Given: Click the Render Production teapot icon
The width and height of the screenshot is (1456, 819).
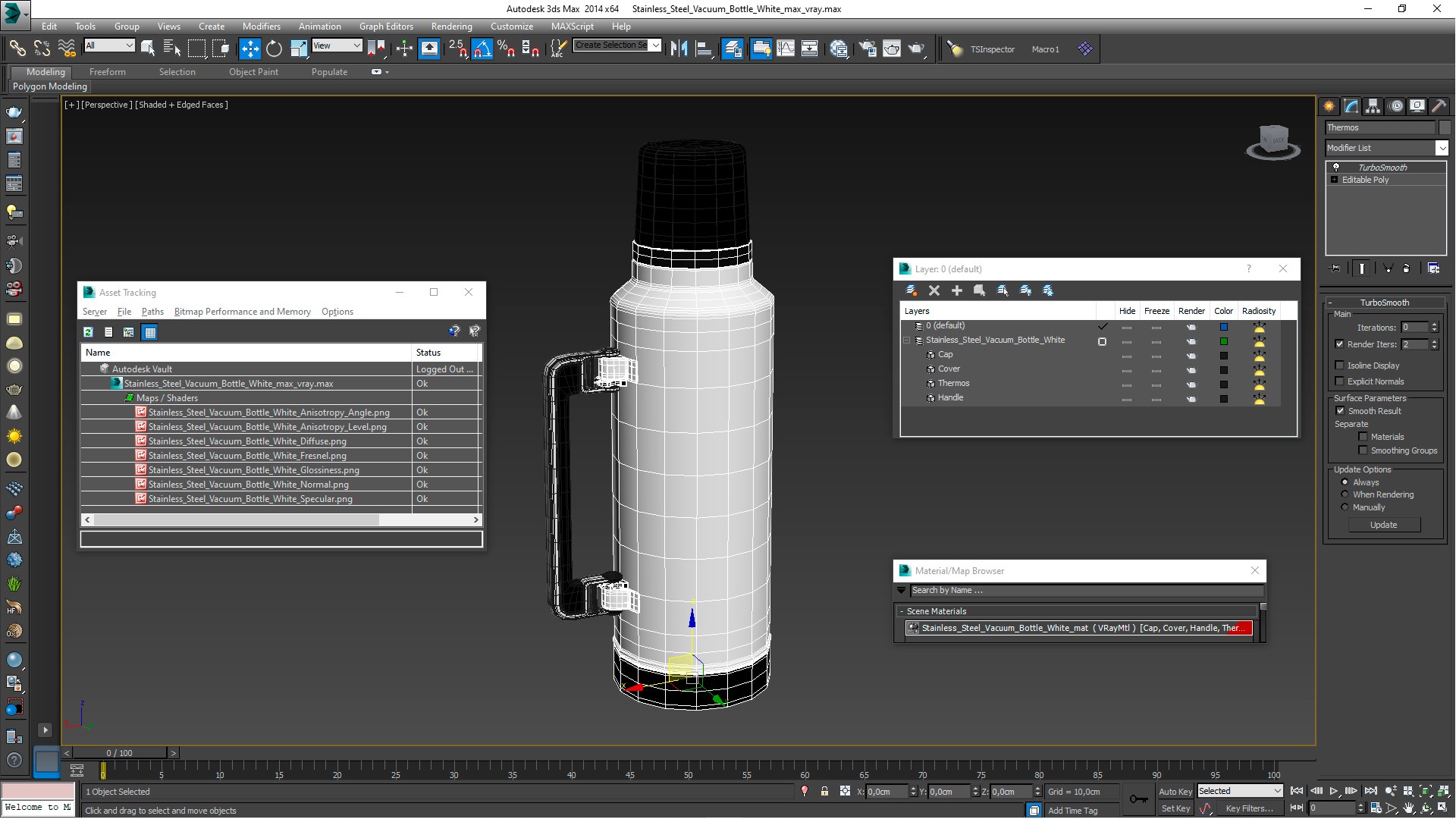Looking at the screenshot, I should tap(917, 49).
